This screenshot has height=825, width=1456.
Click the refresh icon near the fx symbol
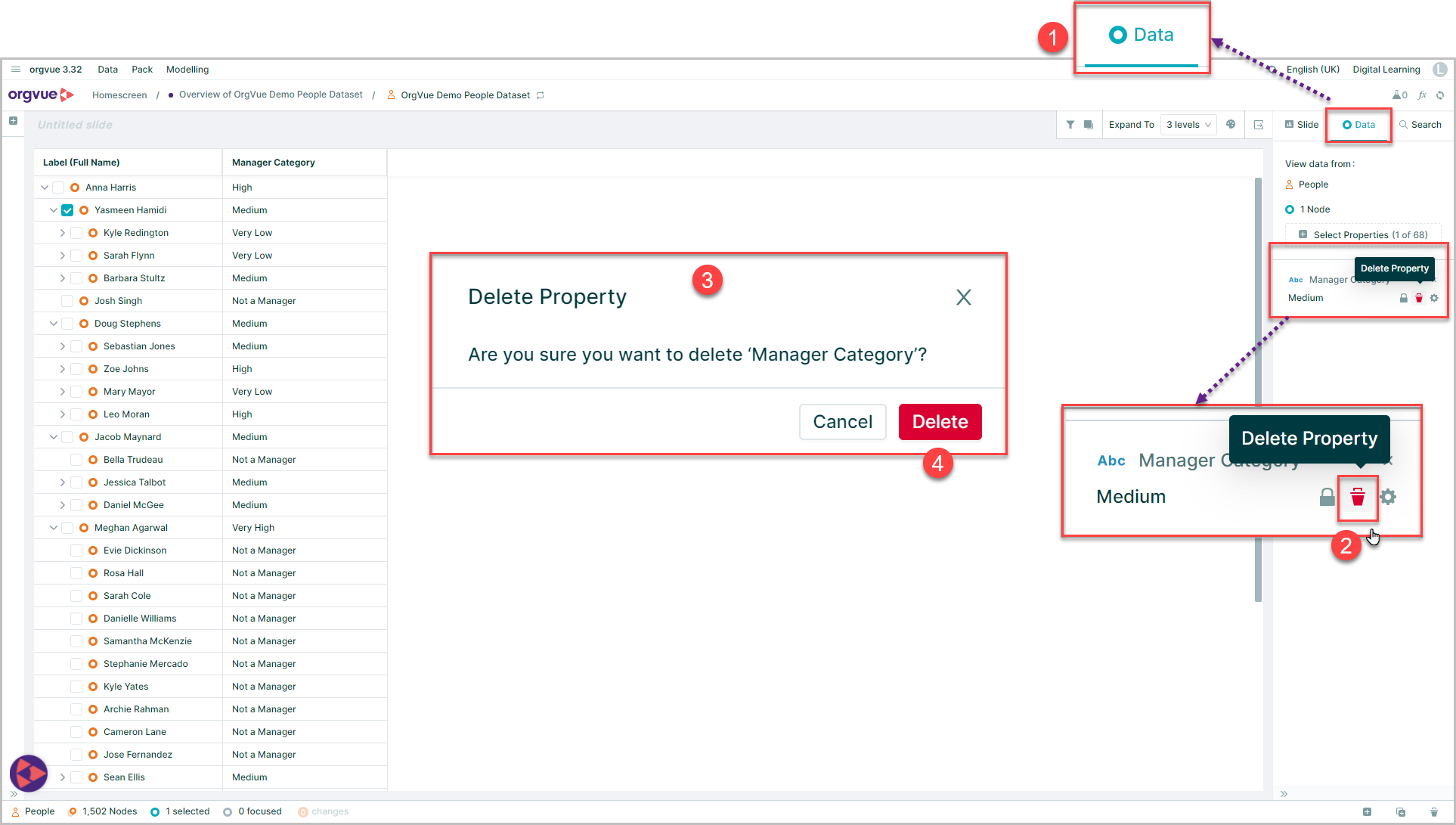tap(1440, 95)
